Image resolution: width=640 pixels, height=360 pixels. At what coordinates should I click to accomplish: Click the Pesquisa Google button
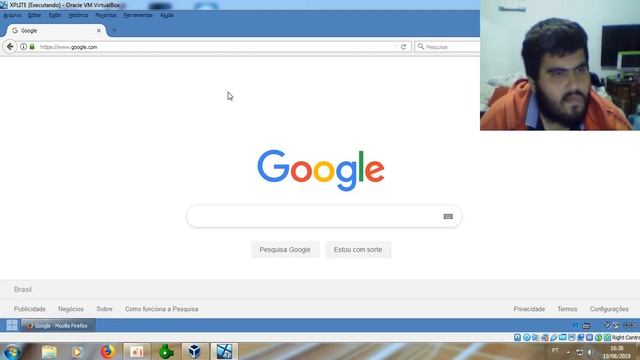[x=285, y=249]
